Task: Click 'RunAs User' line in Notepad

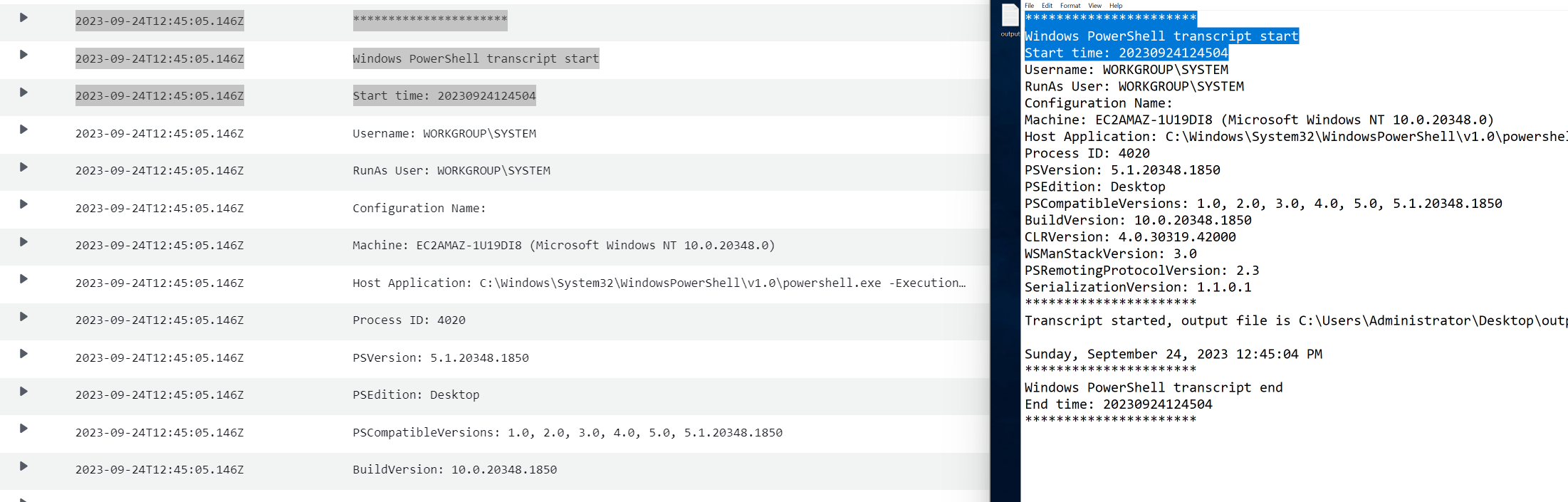Action: point(1134,86)
